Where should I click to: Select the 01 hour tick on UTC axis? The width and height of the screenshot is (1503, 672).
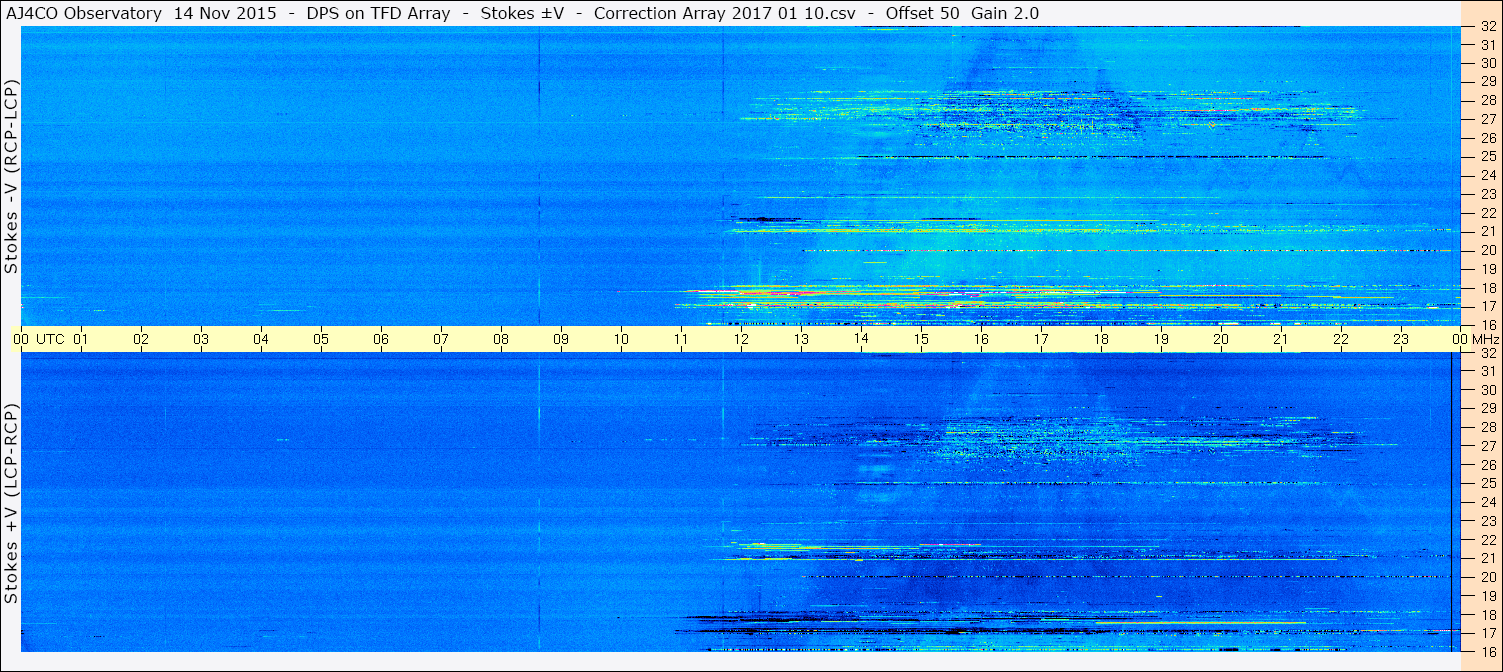[x=81, y=339]
